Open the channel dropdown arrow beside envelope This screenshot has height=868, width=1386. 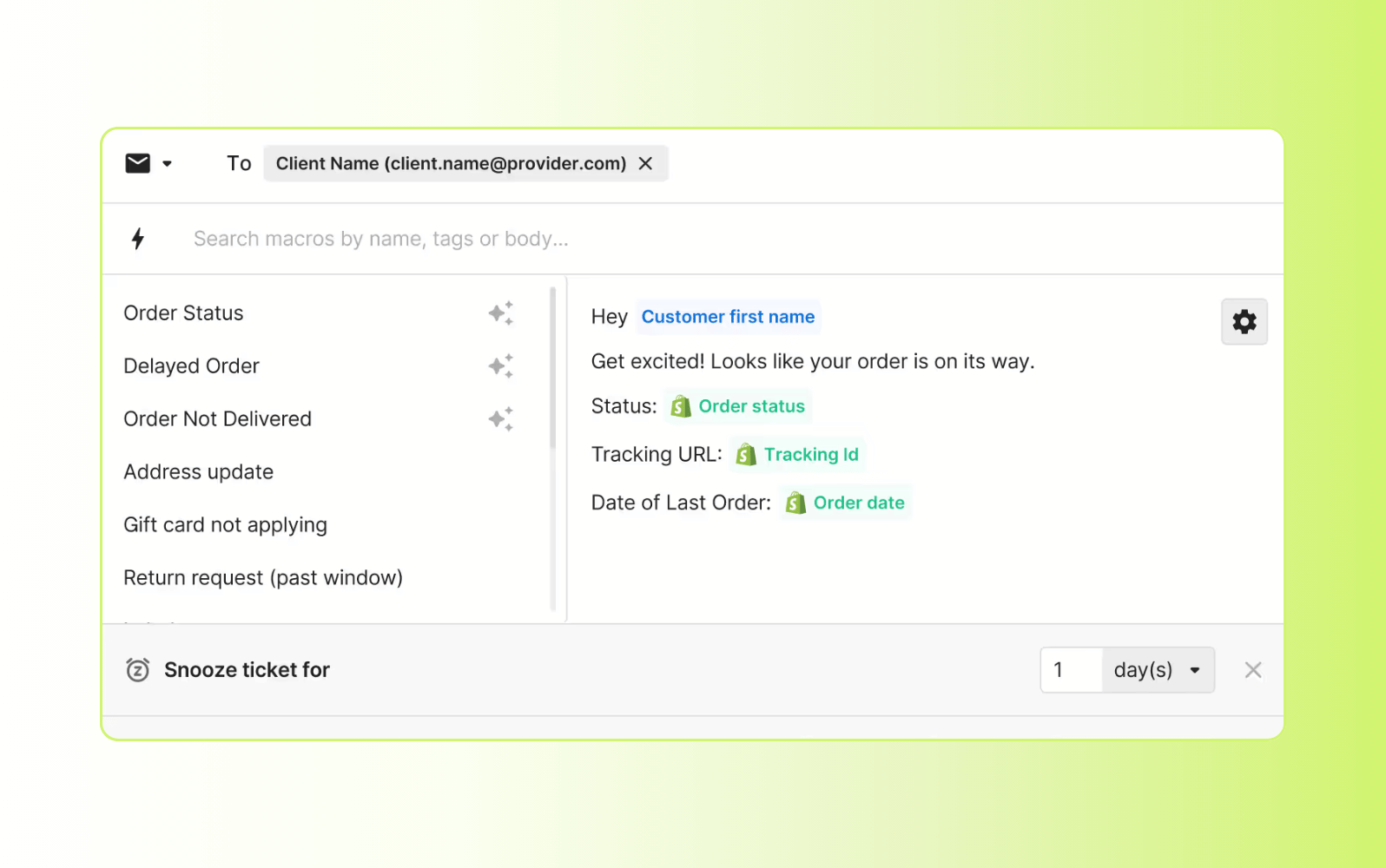click(x=167, y=163)
